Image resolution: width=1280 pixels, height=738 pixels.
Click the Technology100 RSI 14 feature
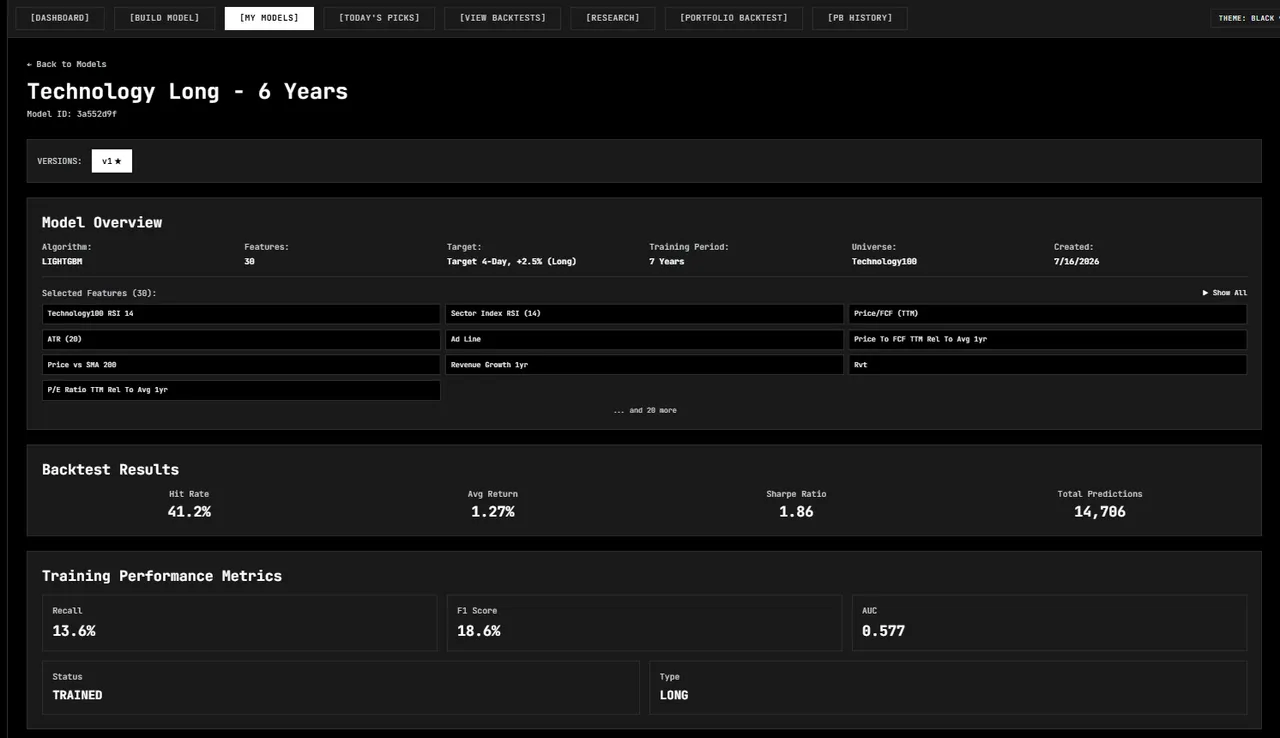pos(241,314)
